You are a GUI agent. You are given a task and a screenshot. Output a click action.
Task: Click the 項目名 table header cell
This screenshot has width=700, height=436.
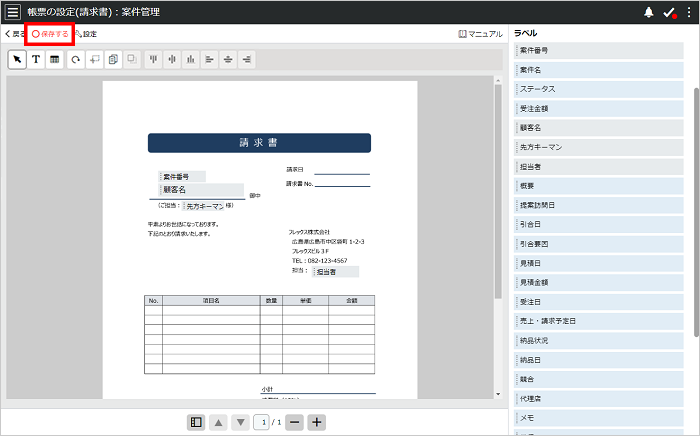pos(211,300)
